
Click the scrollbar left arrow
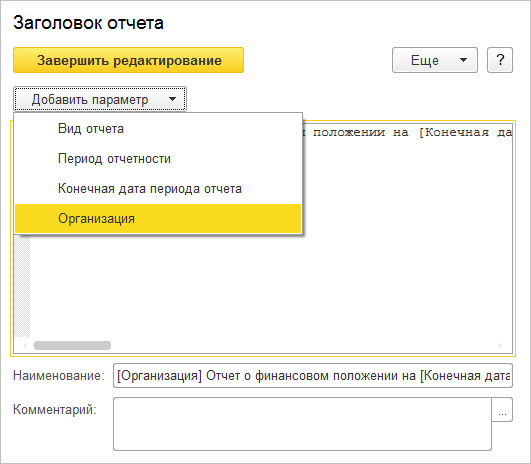coord(24,345)
